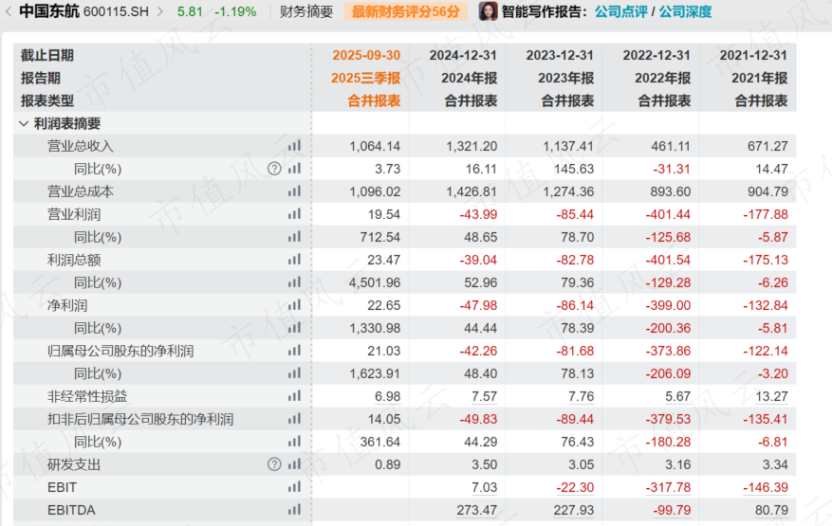Switch to the 财务摘要 tab
This screenshot has height=526, width=832.
point(306,12)
